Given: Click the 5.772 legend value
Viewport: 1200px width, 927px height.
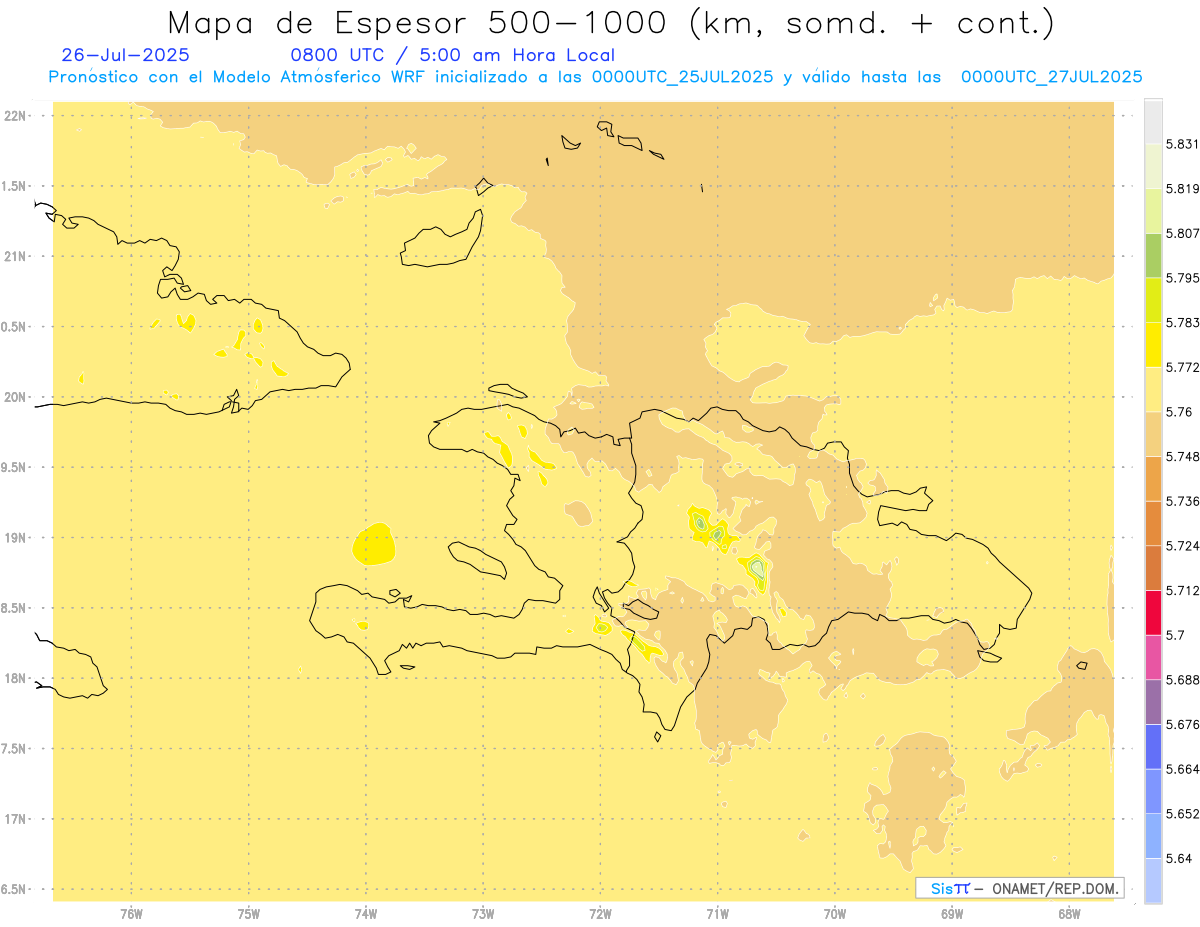Looking at the screenshot, I should pyautogui.click(x=1183, y=368).
